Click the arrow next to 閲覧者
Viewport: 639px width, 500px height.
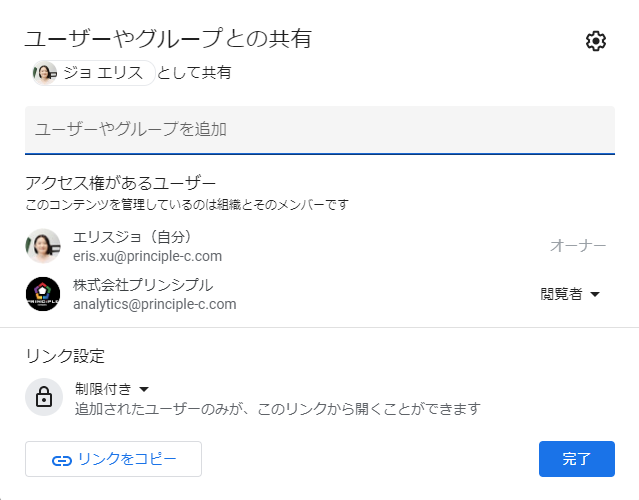click(595, 295)
